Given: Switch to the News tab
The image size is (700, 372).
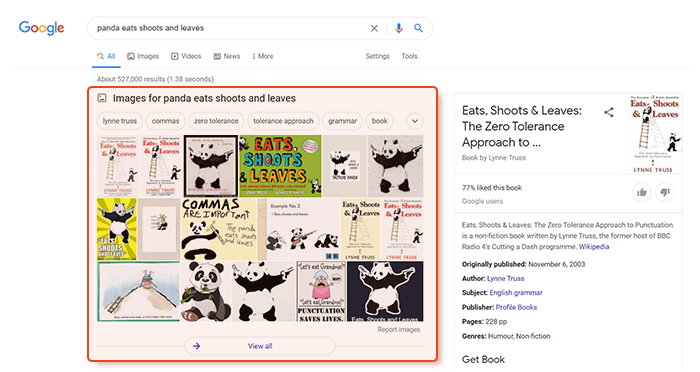Looking at the screenshot, I should click(x=226, y=56).
